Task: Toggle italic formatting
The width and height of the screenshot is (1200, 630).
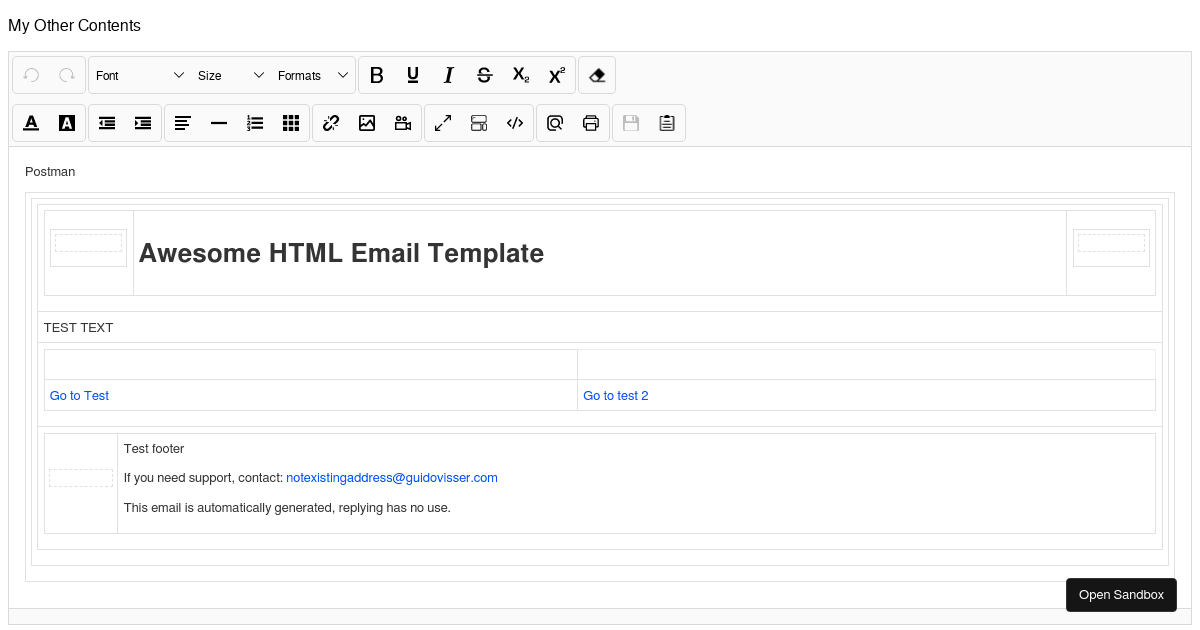Action: pyautogui.click(x=448, y=75)
